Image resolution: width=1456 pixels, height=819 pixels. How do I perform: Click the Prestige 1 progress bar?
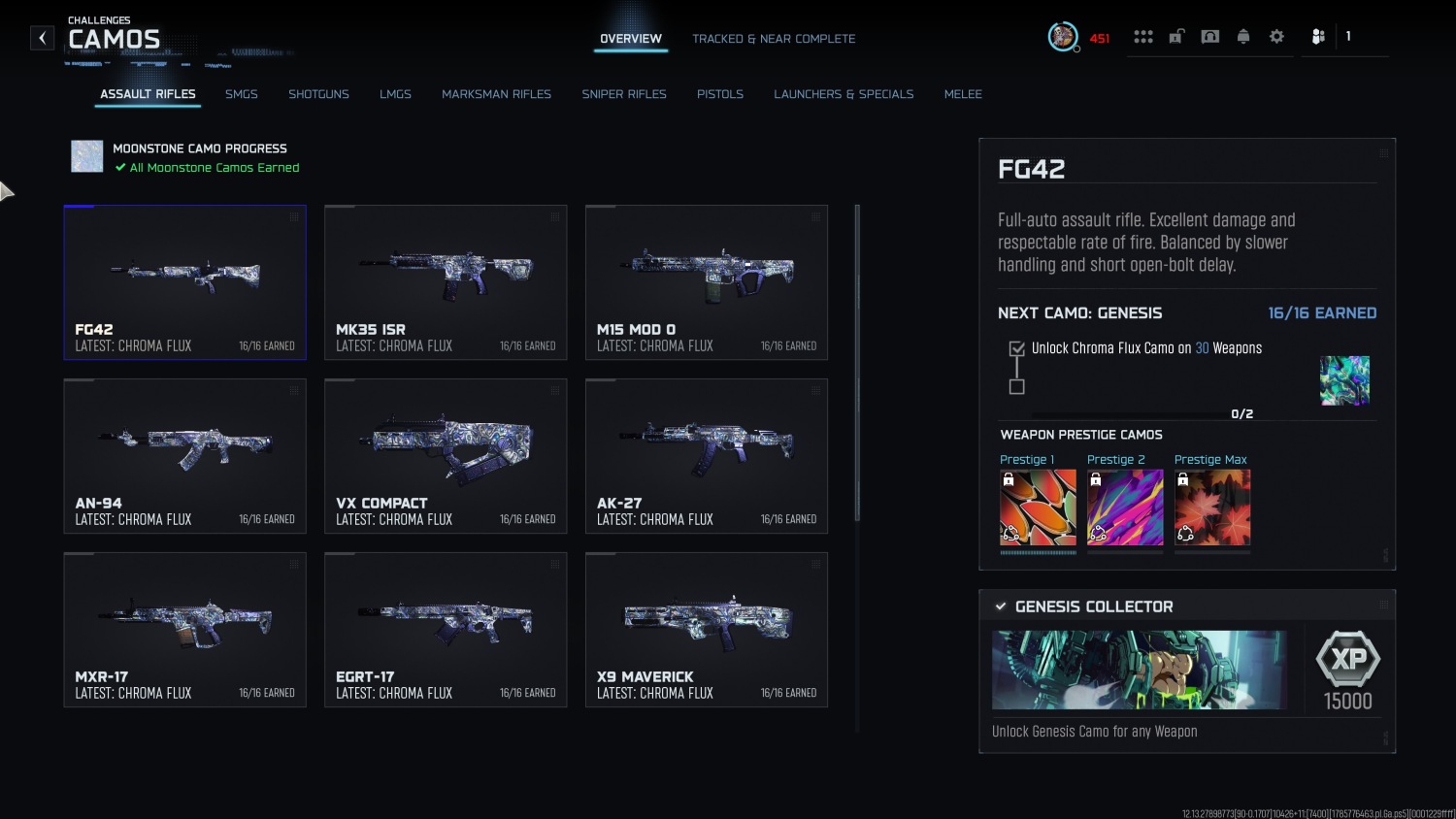tap(1038, 552)
